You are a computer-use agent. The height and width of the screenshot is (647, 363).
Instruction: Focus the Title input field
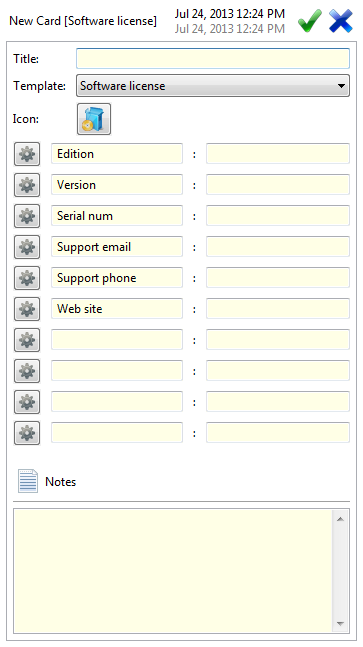coord(213,59)
